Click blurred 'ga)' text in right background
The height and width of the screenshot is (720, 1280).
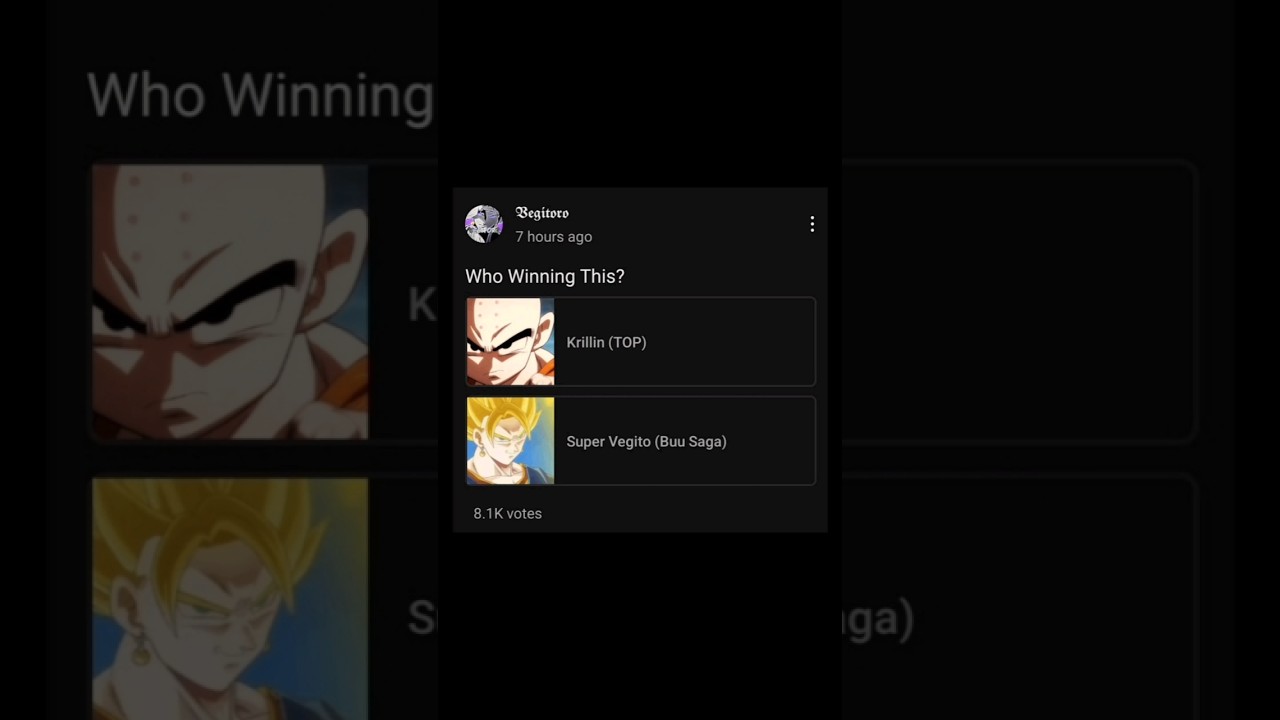(878, 619)
